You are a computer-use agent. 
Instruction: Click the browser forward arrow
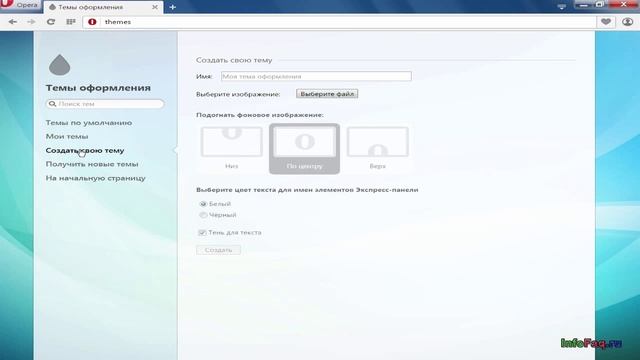[x=31, y=22]
